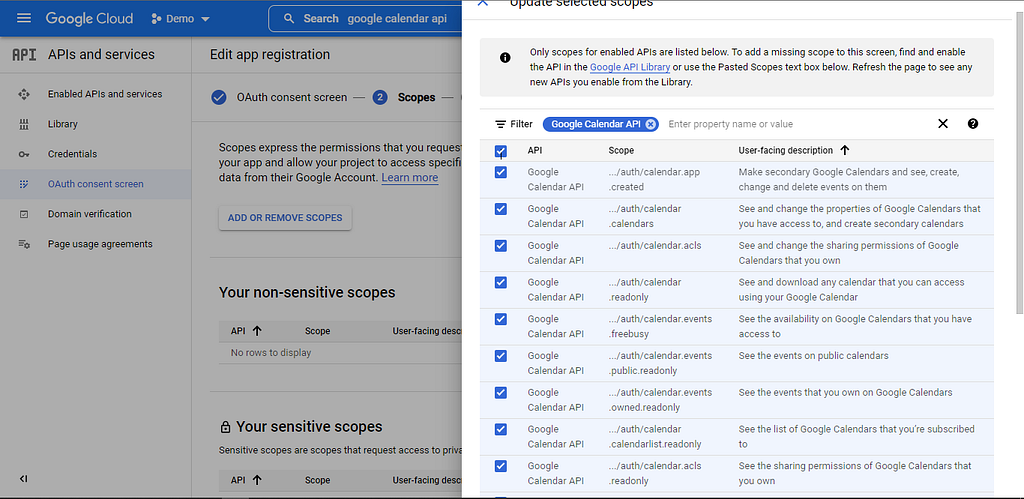Screen dimensions: 1024x499
Task: Click the search box with google calendar api
Action: click(x=364, y=18)
